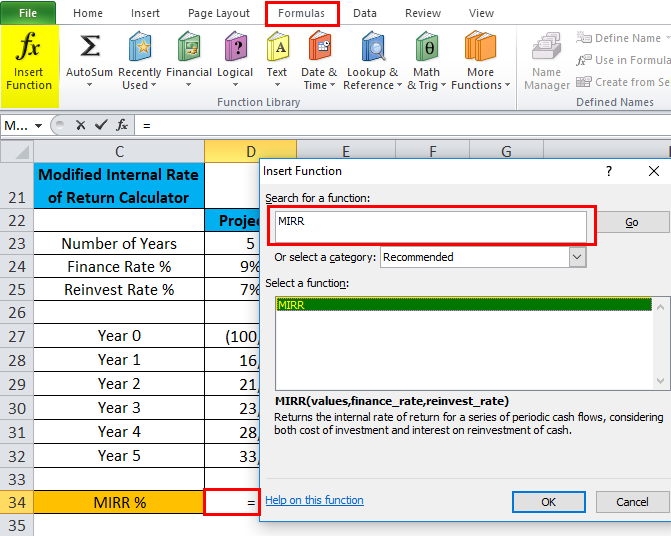Click Cancel in Insert Function dialog
Viewport: 671px width, 536px height.
point(632,502)
